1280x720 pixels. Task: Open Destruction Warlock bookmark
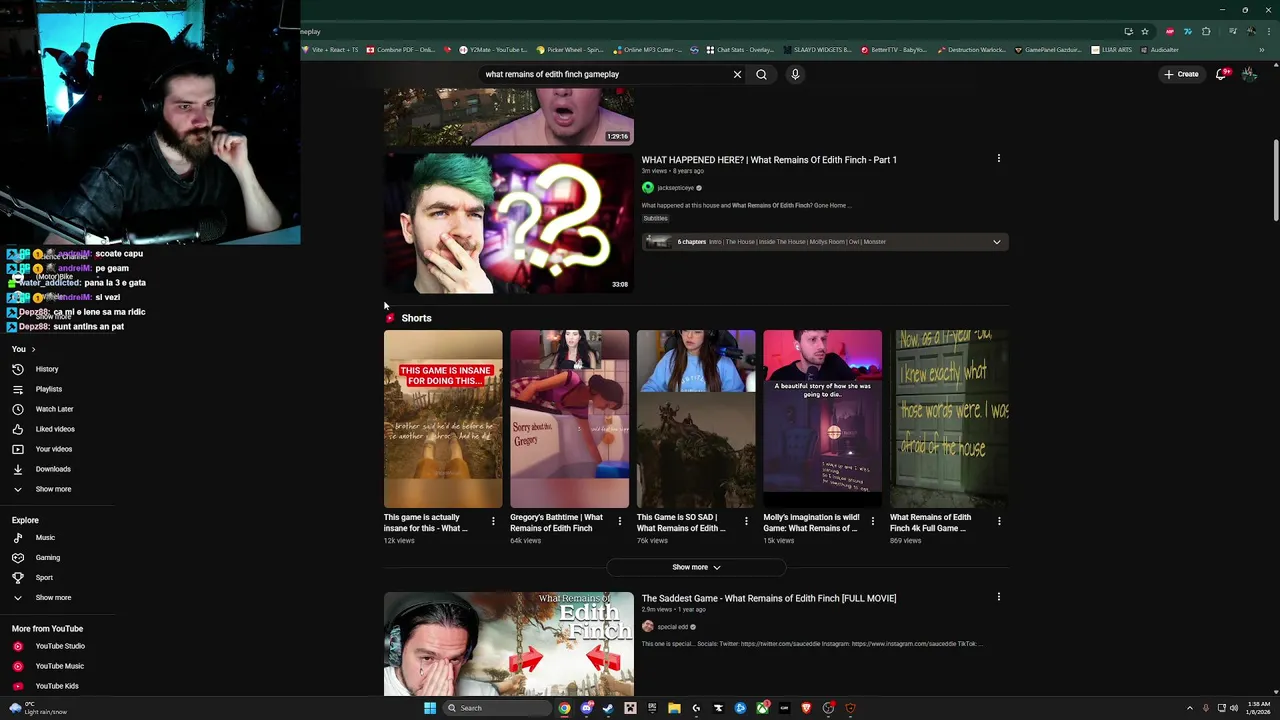(972, 50)
